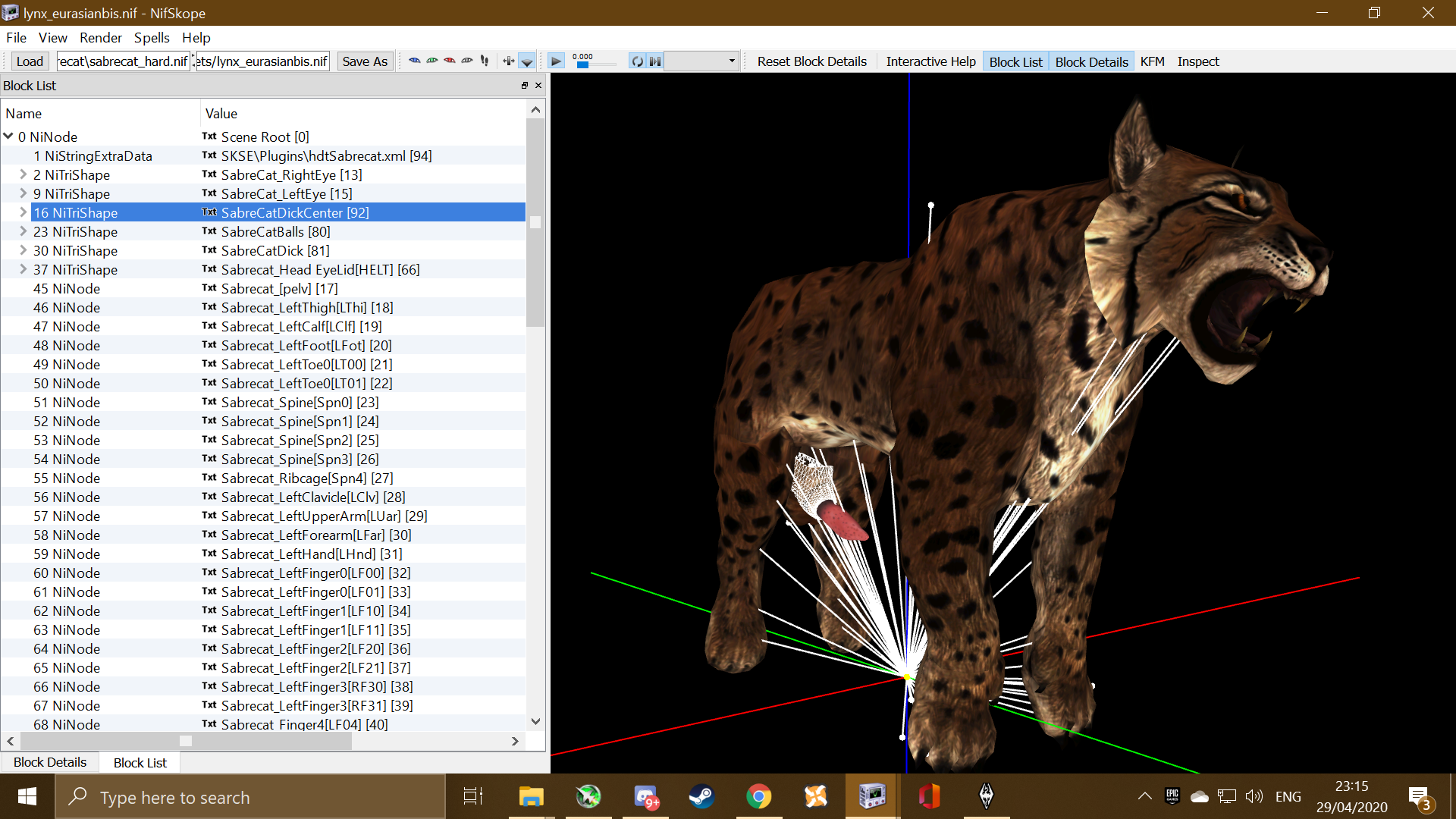The image size is (1456, 819).
Task: Click Txt icon beside Sabrecat_[pelv] [17]
Action: tap(209, 288)
